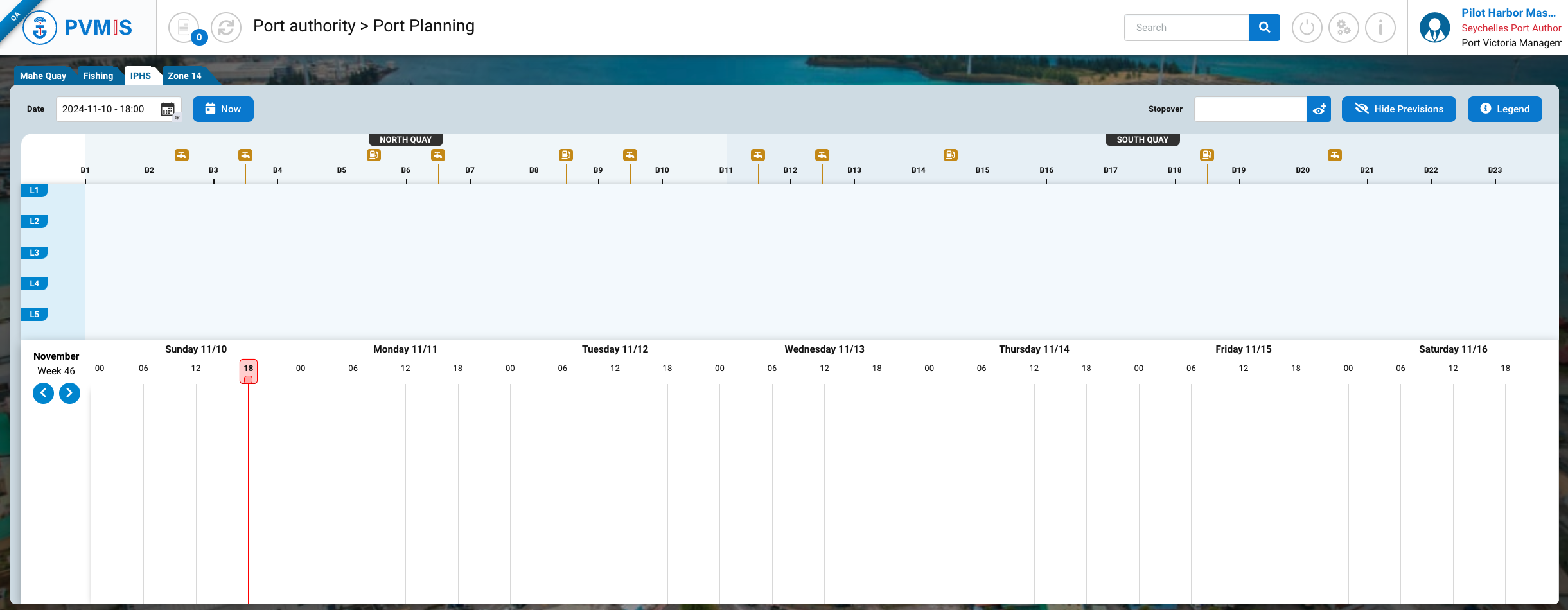Click the add-stopover eye icon button

1319,109
